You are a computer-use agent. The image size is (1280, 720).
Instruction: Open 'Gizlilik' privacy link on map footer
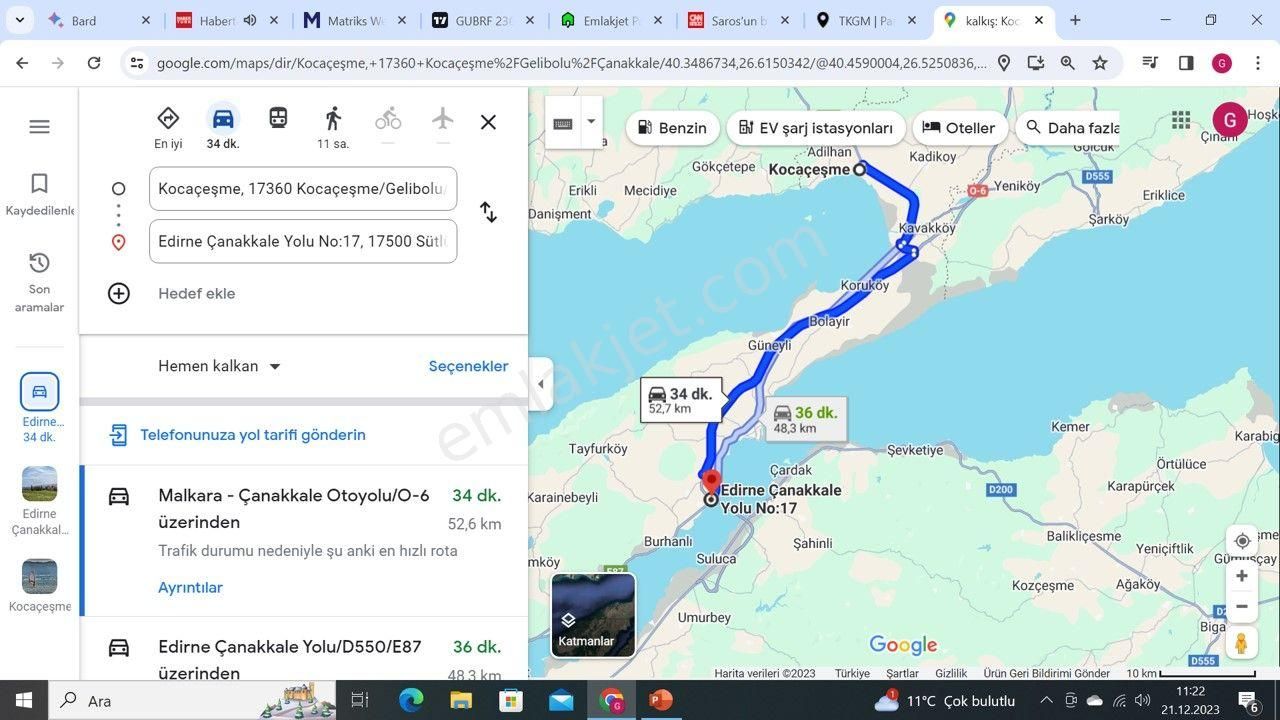coord(951,673)
